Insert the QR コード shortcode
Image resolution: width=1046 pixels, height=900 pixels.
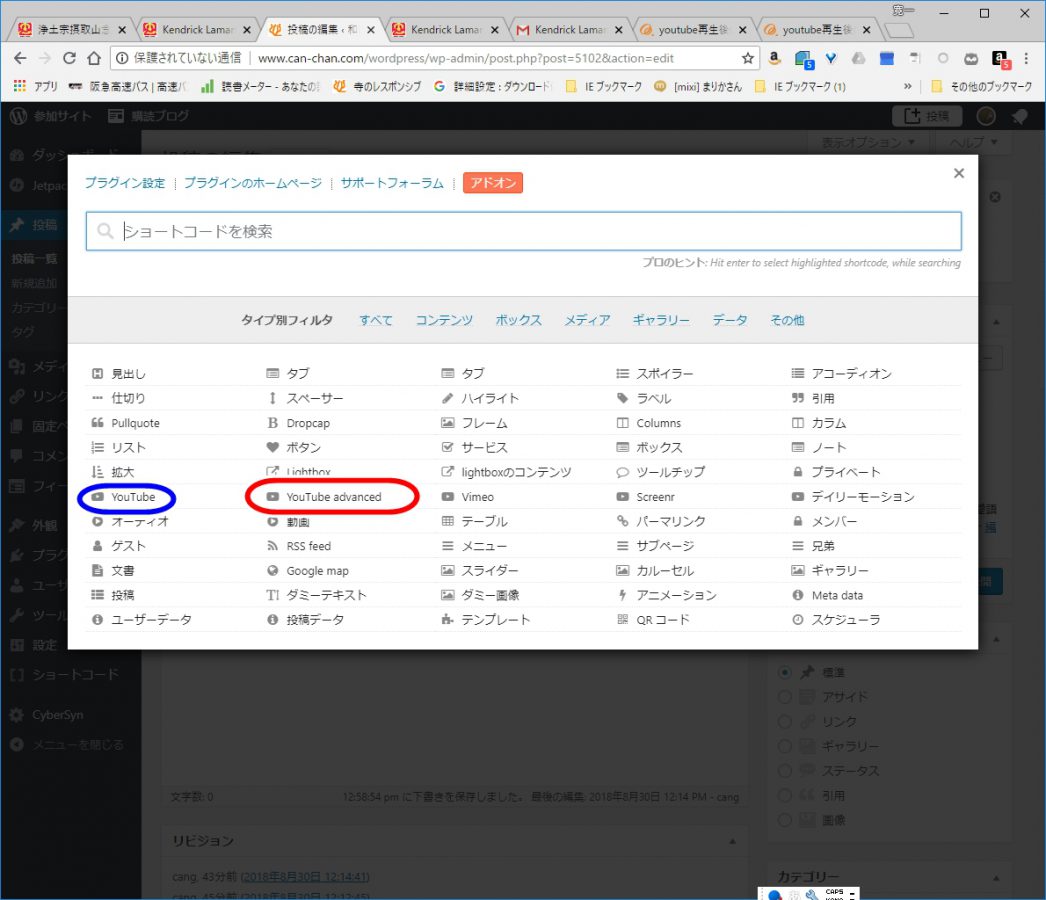(653, 620)
